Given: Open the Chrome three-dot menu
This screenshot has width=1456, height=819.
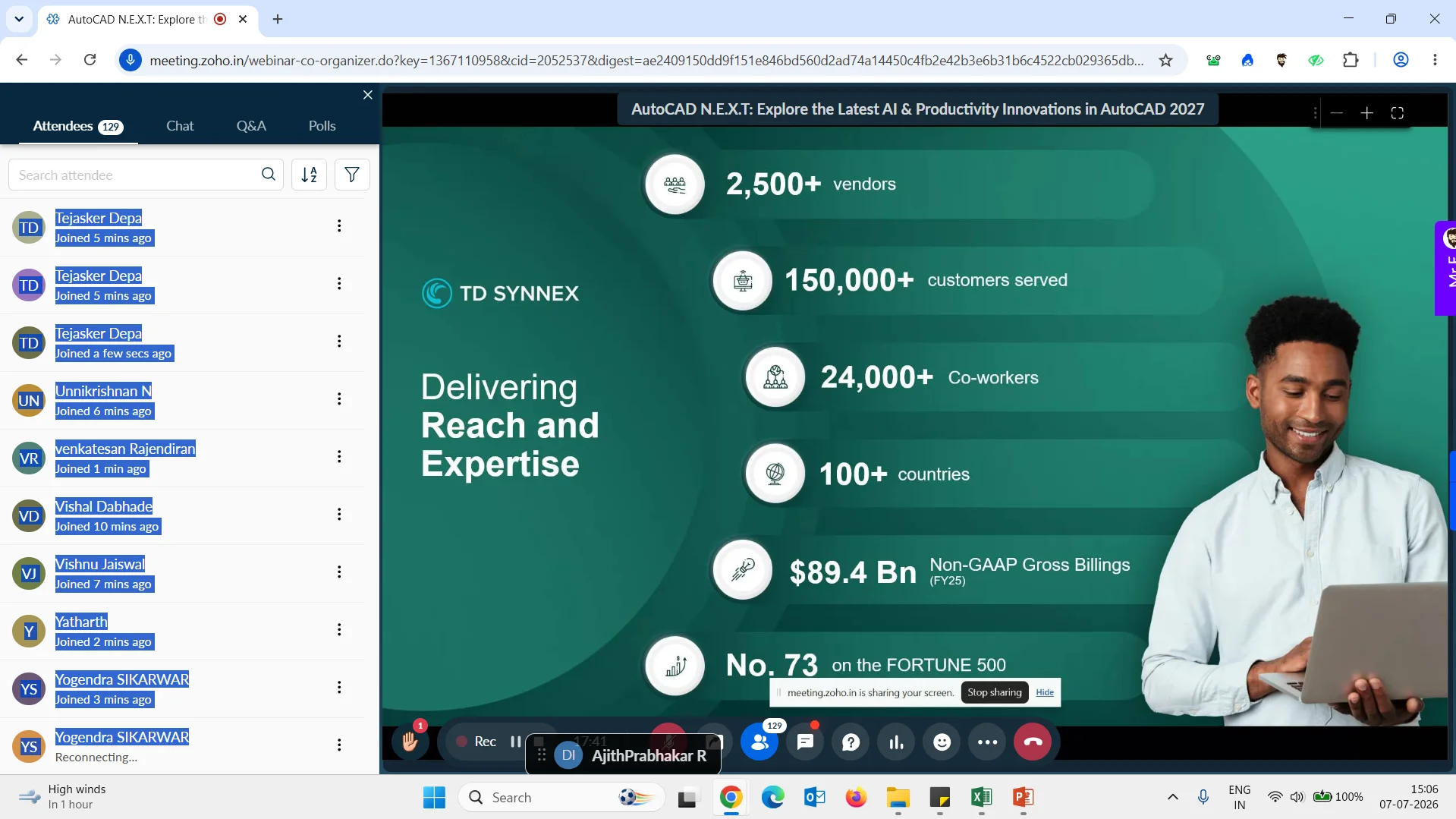Looking at the screenshot, I should pos(1435,60).
